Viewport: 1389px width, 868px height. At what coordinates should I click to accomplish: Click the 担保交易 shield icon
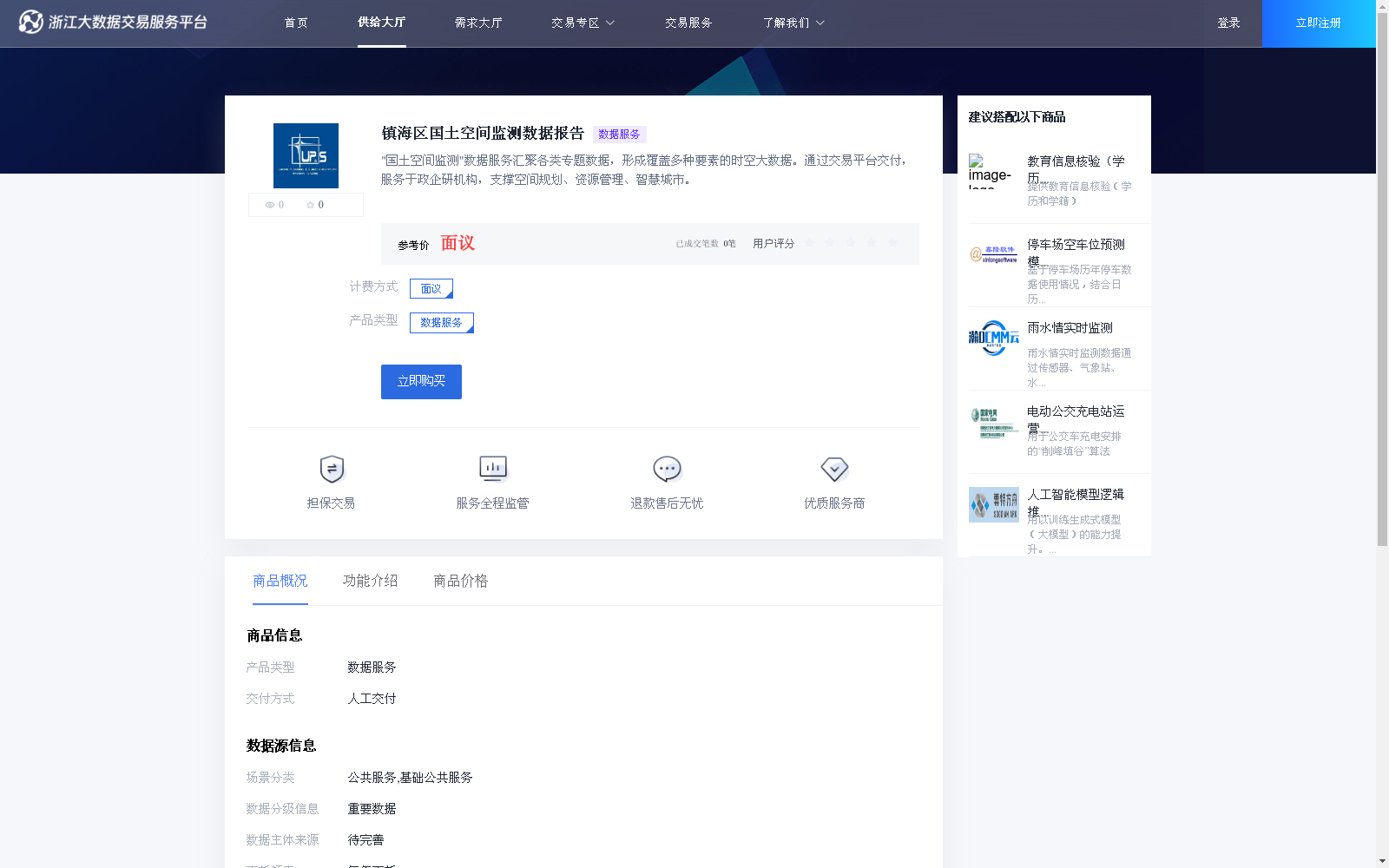tap(332, 470)
